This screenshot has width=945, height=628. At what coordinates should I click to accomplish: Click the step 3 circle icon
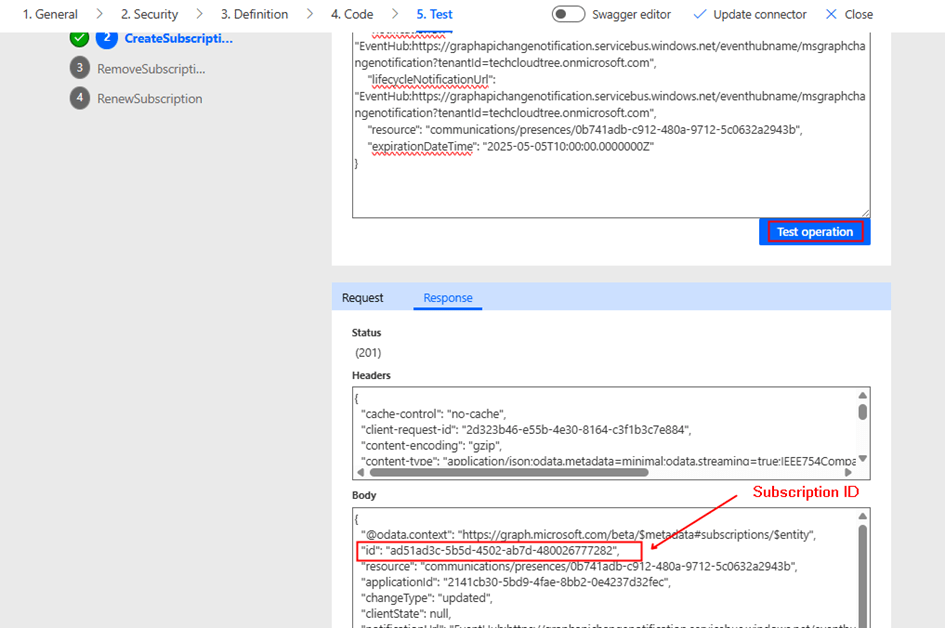[80, 68]
